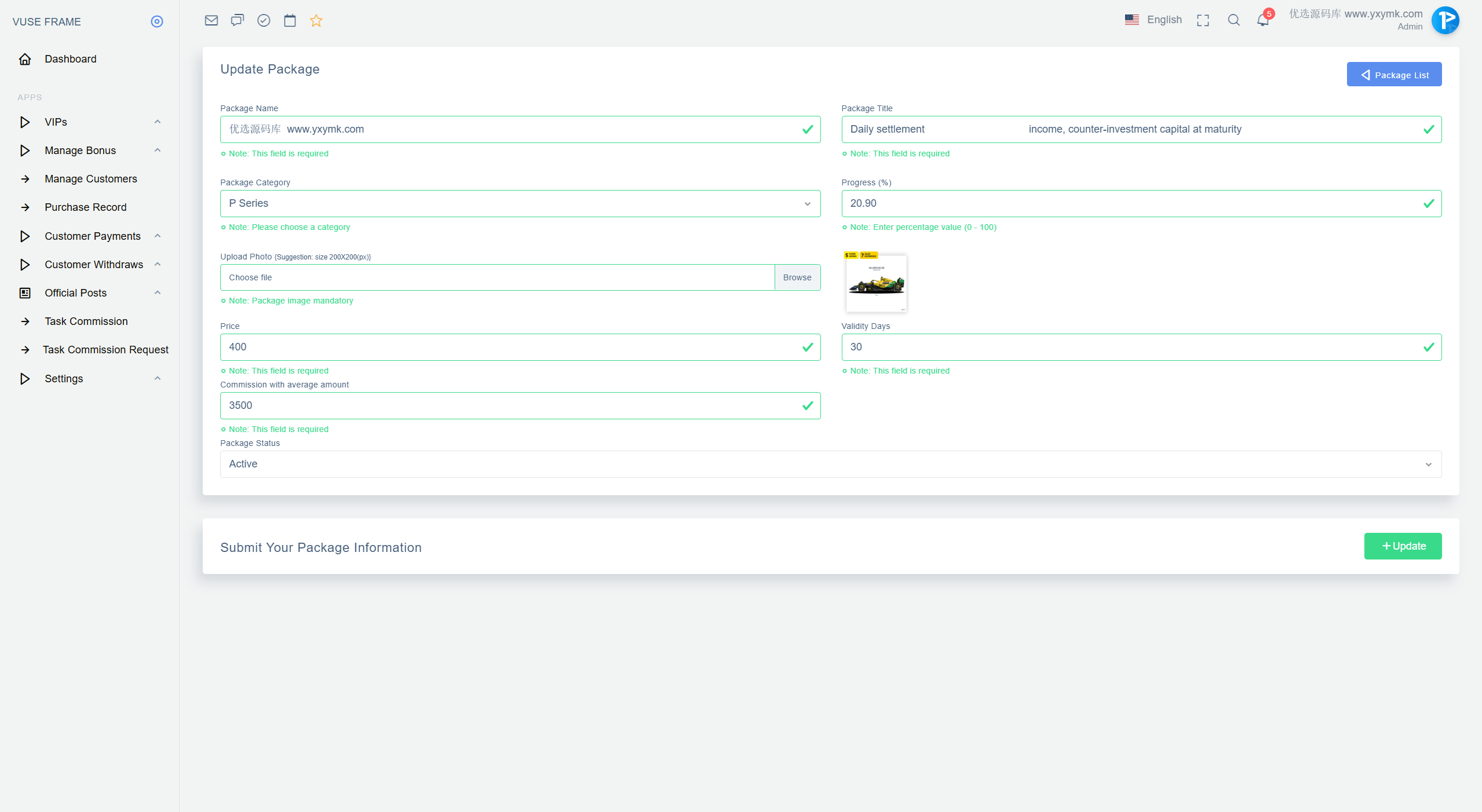1482x812 pixels.
Task: Open Manage Customers menu item
Action: coord(91,179)
